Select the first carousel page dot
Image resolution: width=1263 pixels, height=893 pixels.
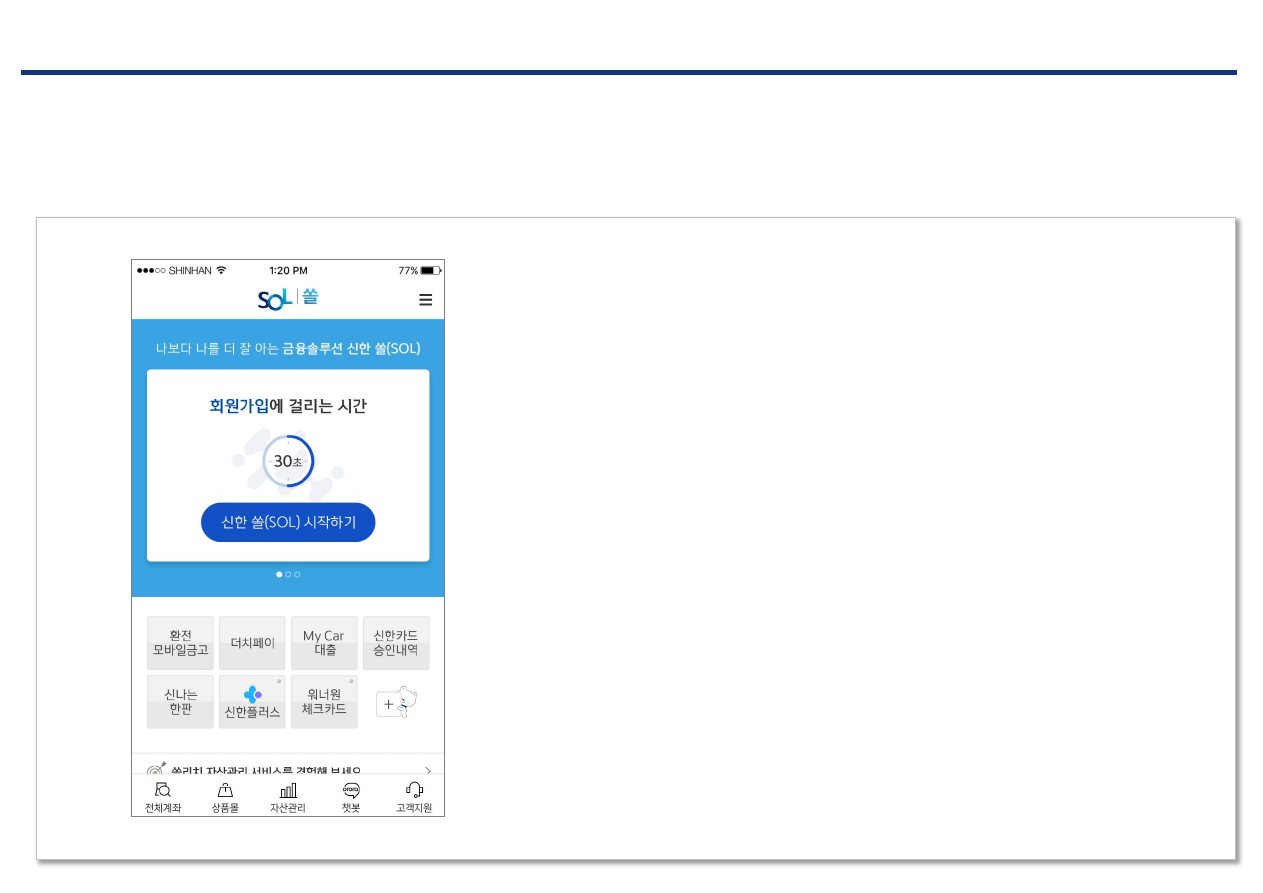tap(279, 575)
